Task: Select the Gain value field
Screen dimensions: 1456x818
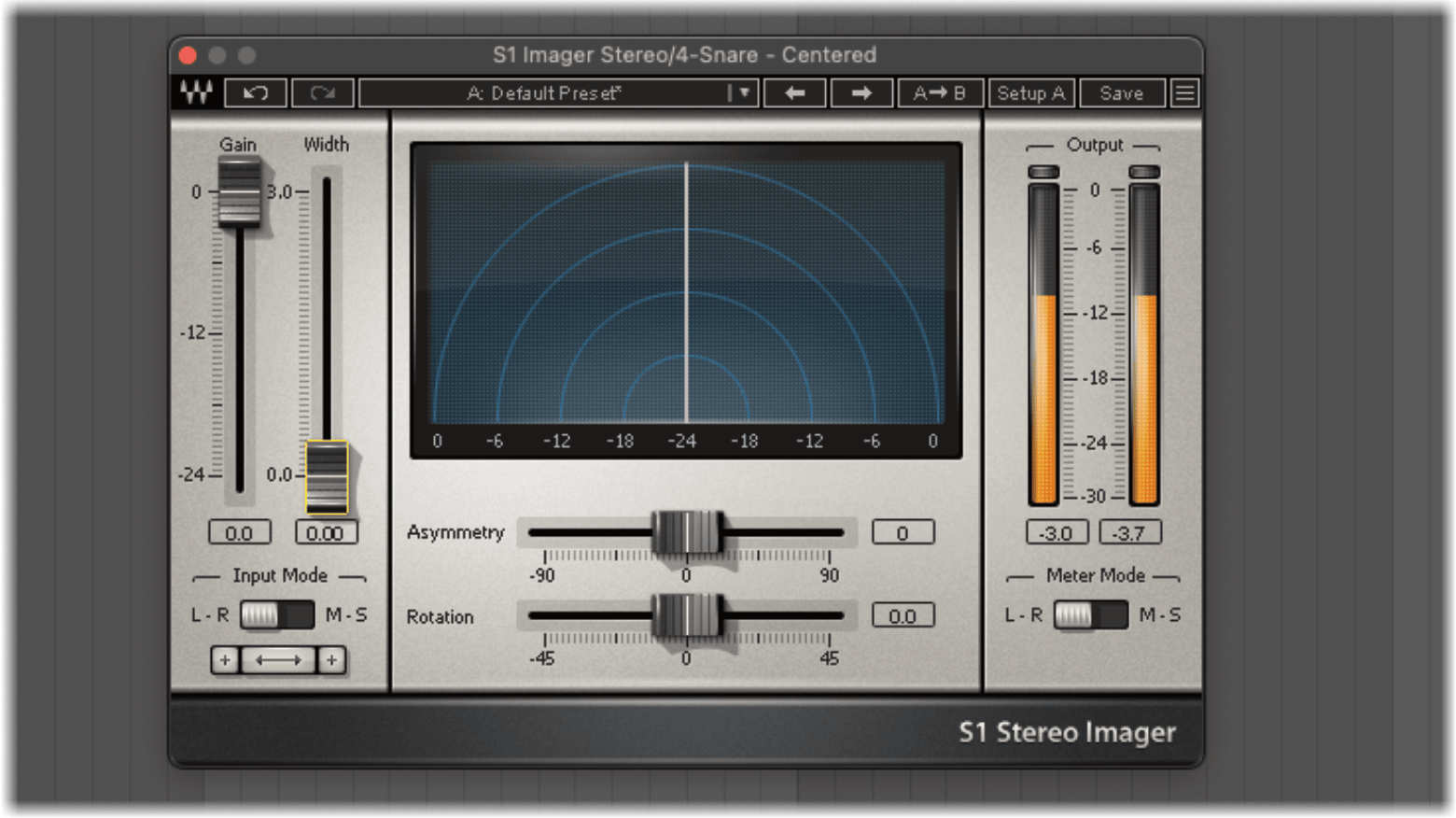Action: 239,533
